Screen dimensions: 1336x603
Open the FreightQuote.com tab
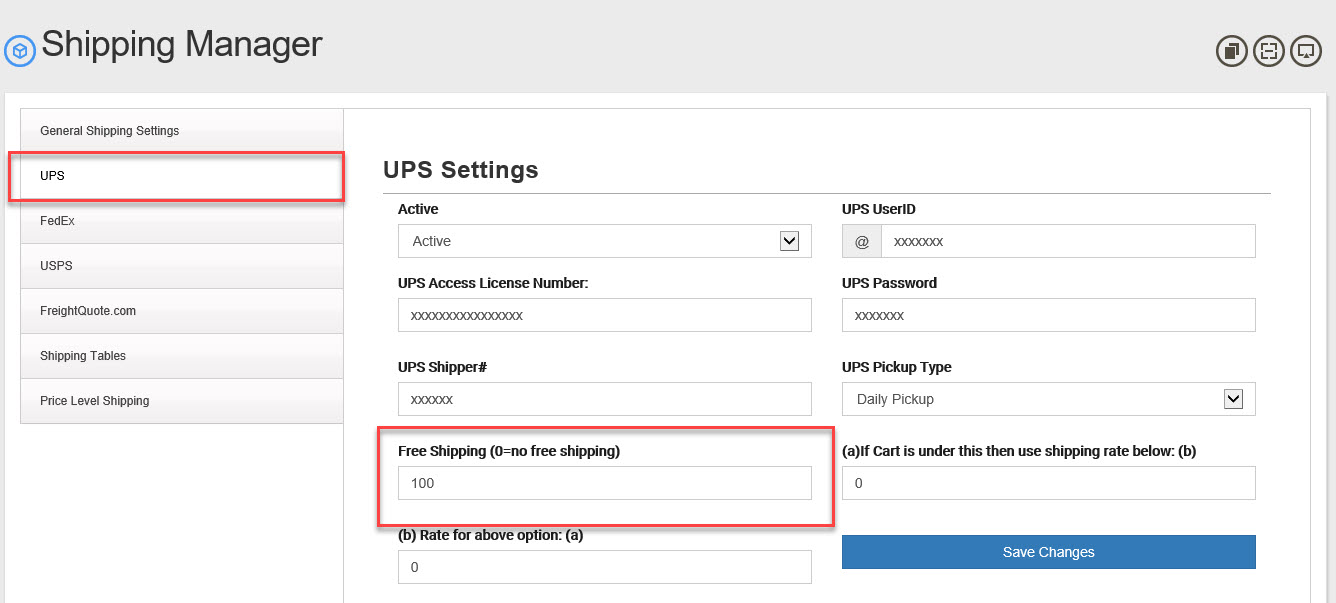point(88,311)
